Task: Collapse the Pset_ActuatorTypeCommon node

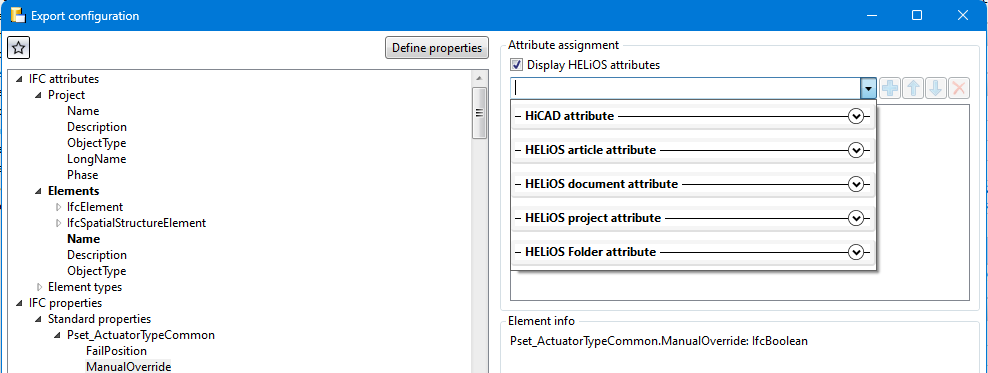Action: pyautogui.click(x=59, y=335)
